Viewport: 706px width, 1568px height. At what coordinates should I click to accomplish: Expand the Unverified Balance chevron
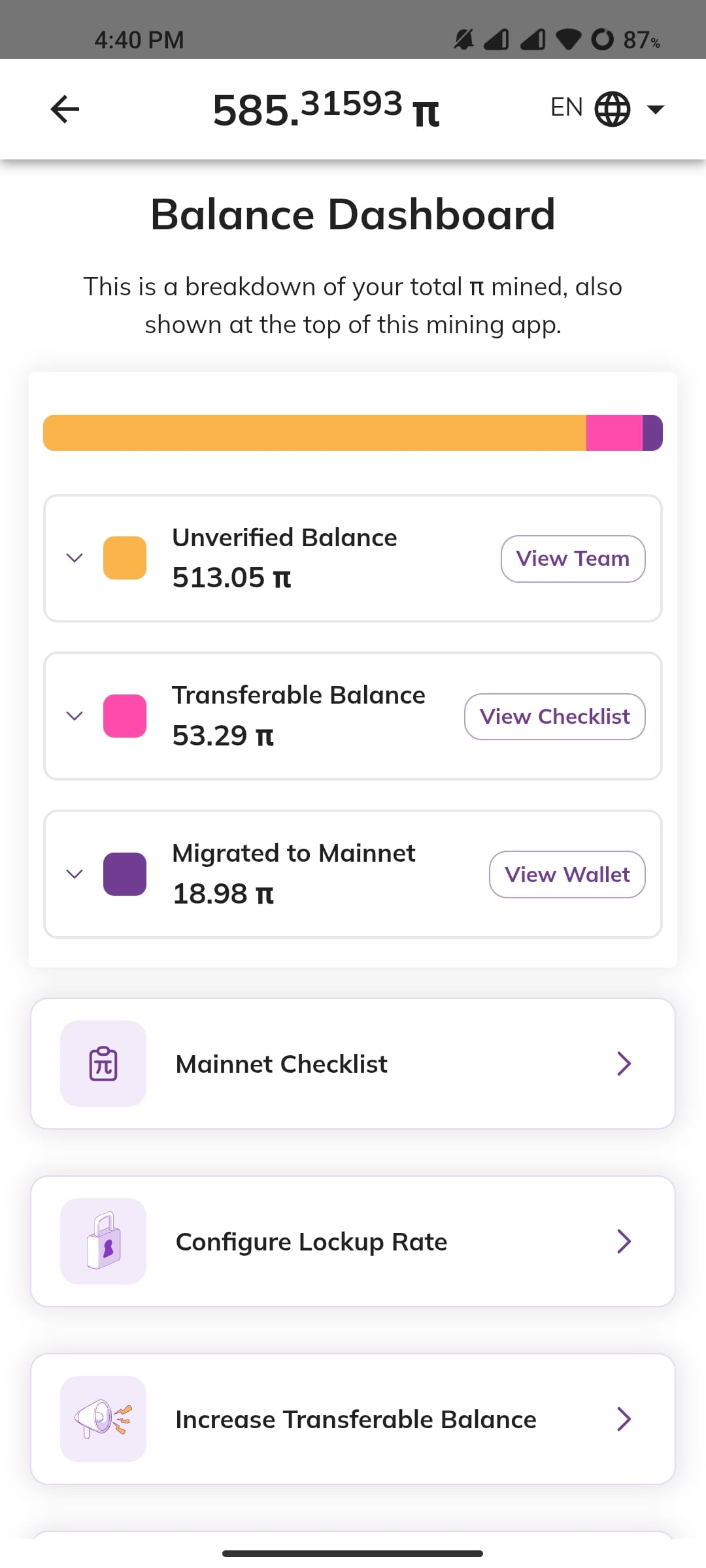75,558
